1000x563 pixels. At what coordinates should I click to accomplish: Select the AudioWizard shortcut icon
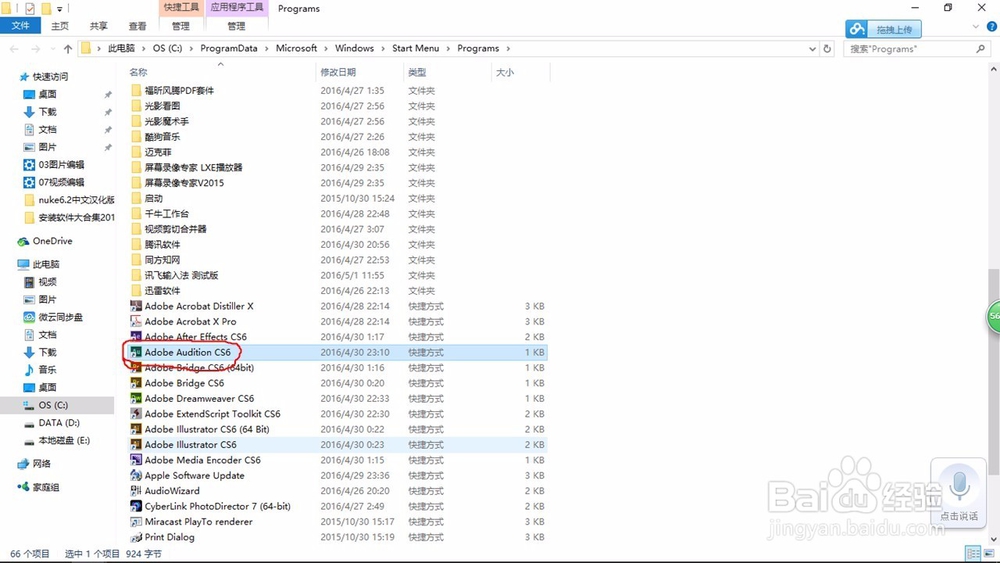coord(136,491)
